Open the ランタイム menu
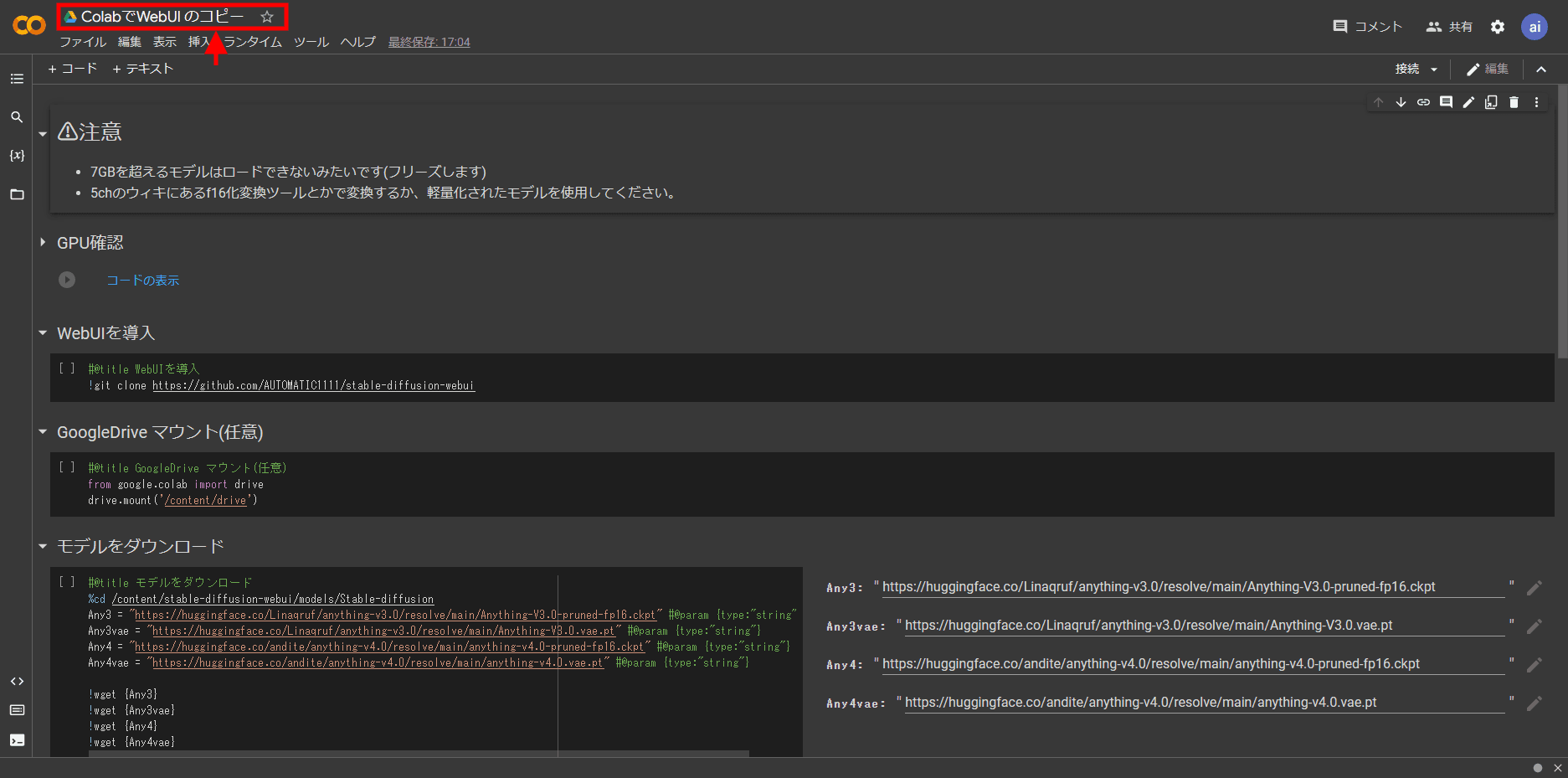Screen dimensions: 1568x778 point(254,42)
